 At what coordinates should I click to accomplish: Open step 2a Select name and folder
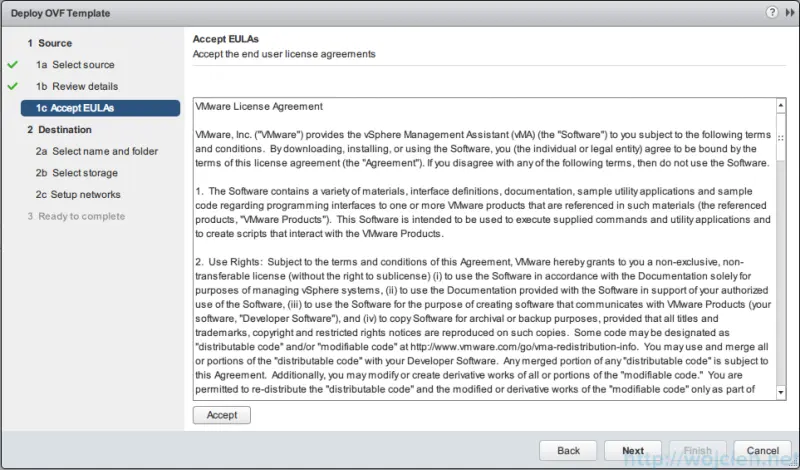[96, 151]
